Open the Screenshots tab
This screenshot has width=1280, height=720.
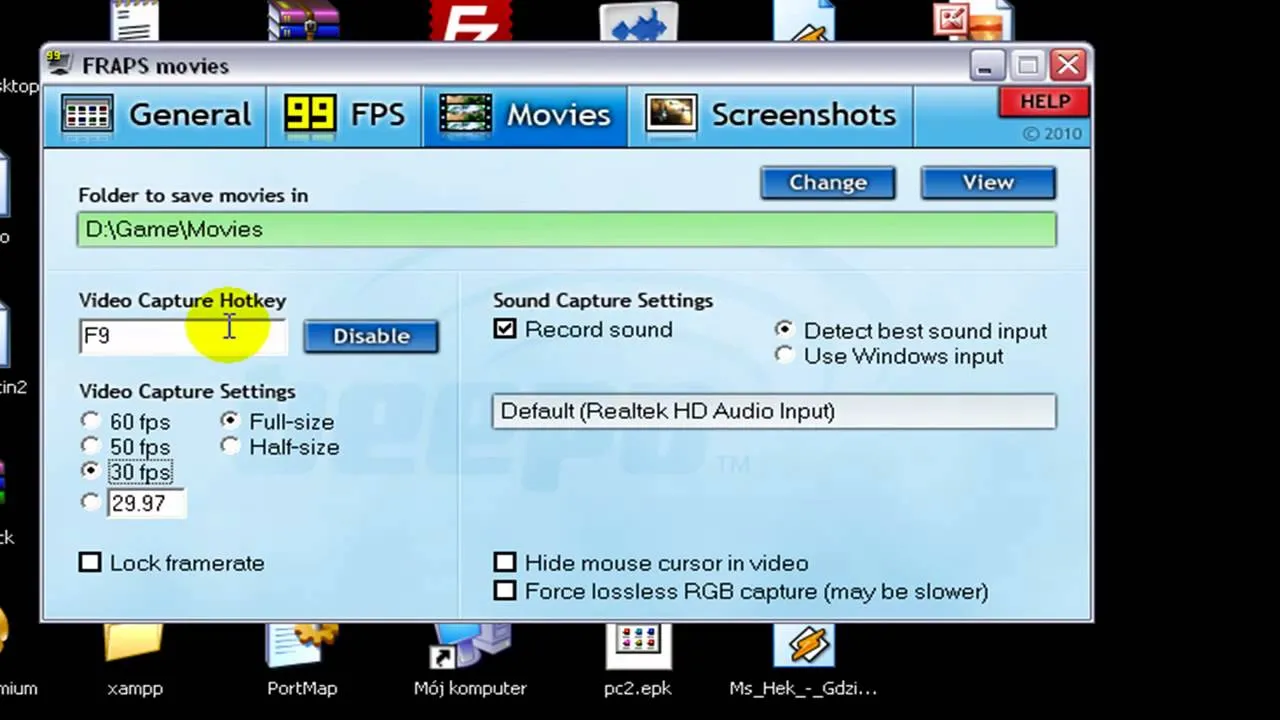(x=770, y=115)
